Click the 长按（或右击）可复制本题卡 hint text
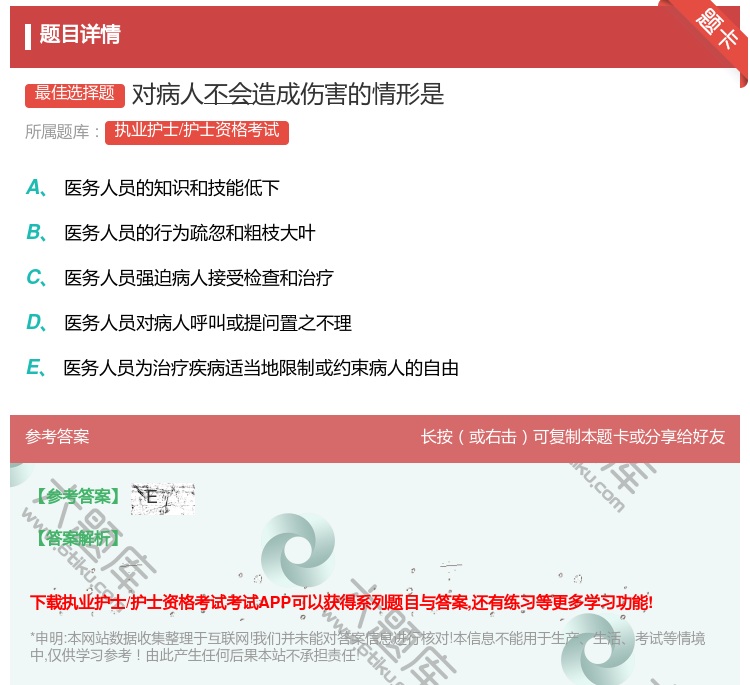 (x=573, y=437)
